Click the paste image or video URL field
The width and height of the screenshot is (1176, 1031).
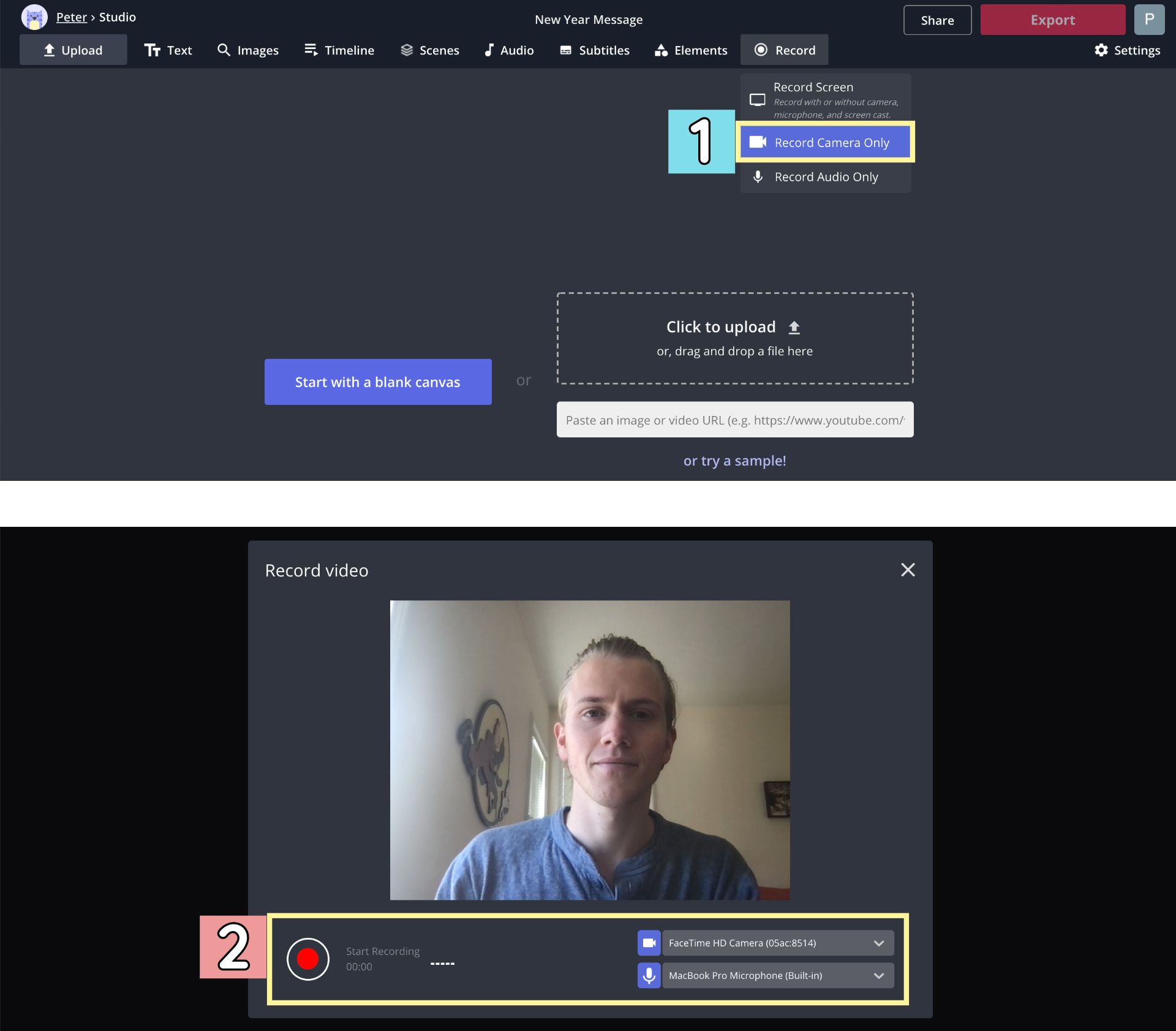[734, 420]
